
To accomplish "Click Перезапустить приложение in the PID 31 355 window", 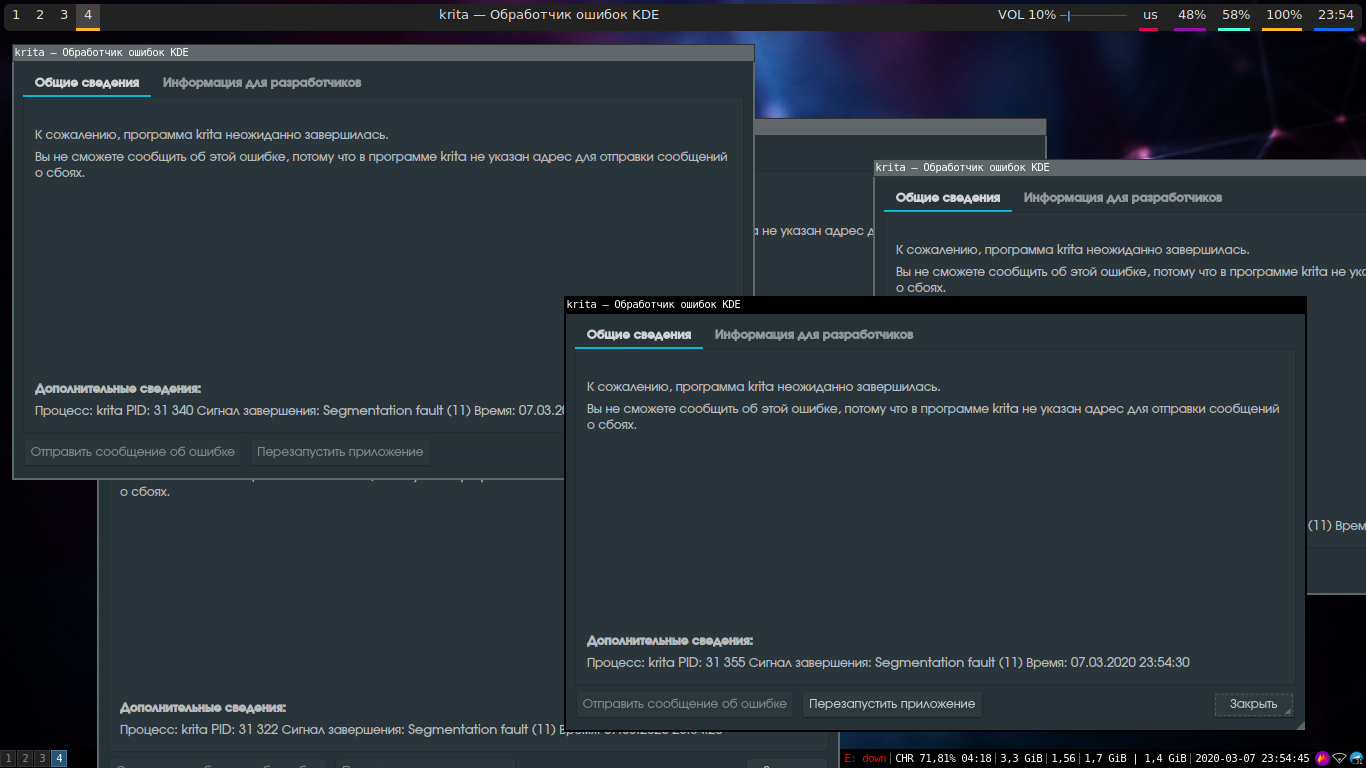I will pos(892,704).
